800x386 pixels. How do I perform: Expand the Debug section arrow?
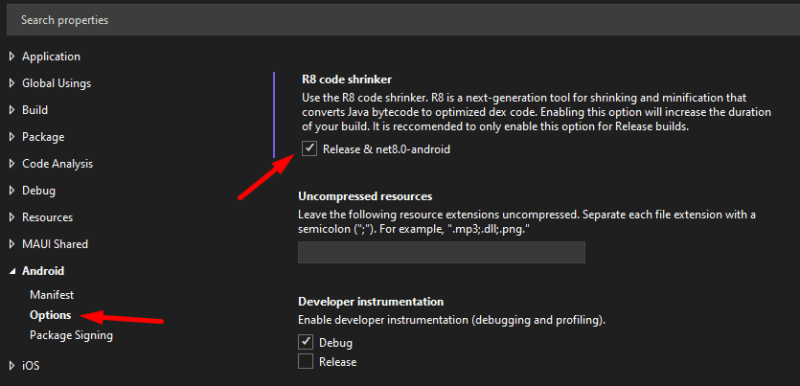pyautogui.click(x=12, y=191)
